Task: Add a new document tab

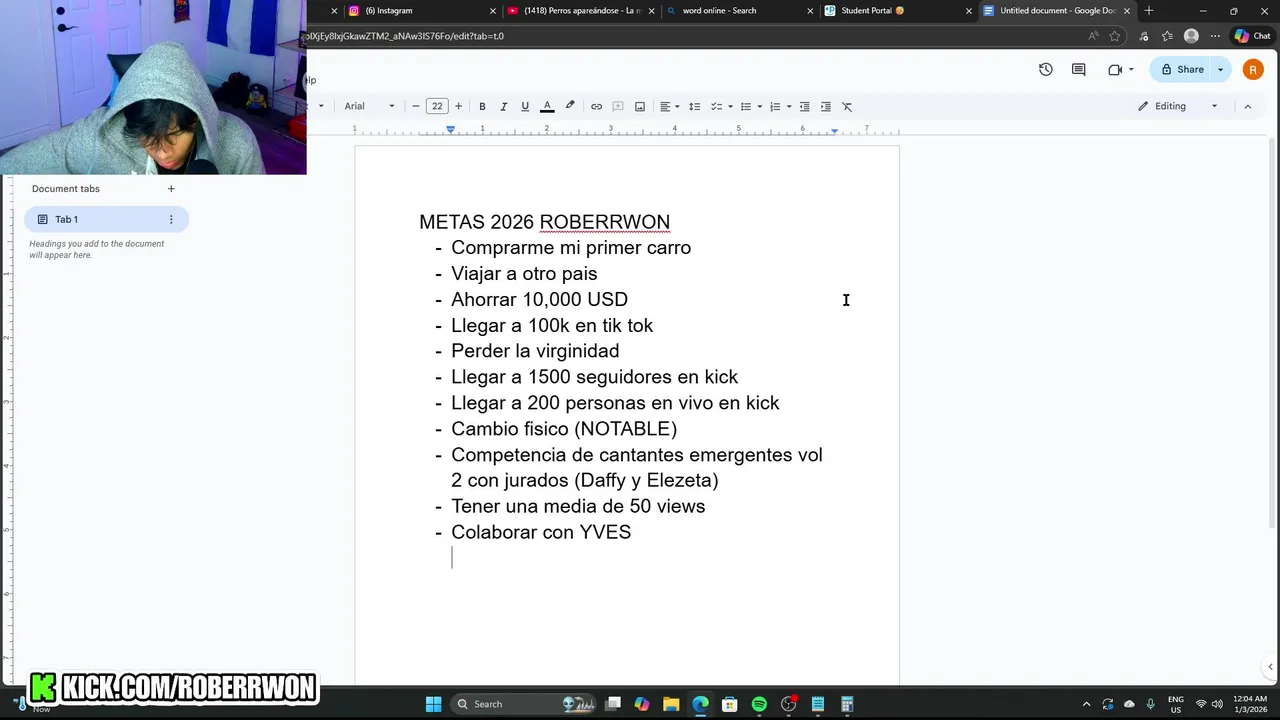Action: [x=171, y=188]
